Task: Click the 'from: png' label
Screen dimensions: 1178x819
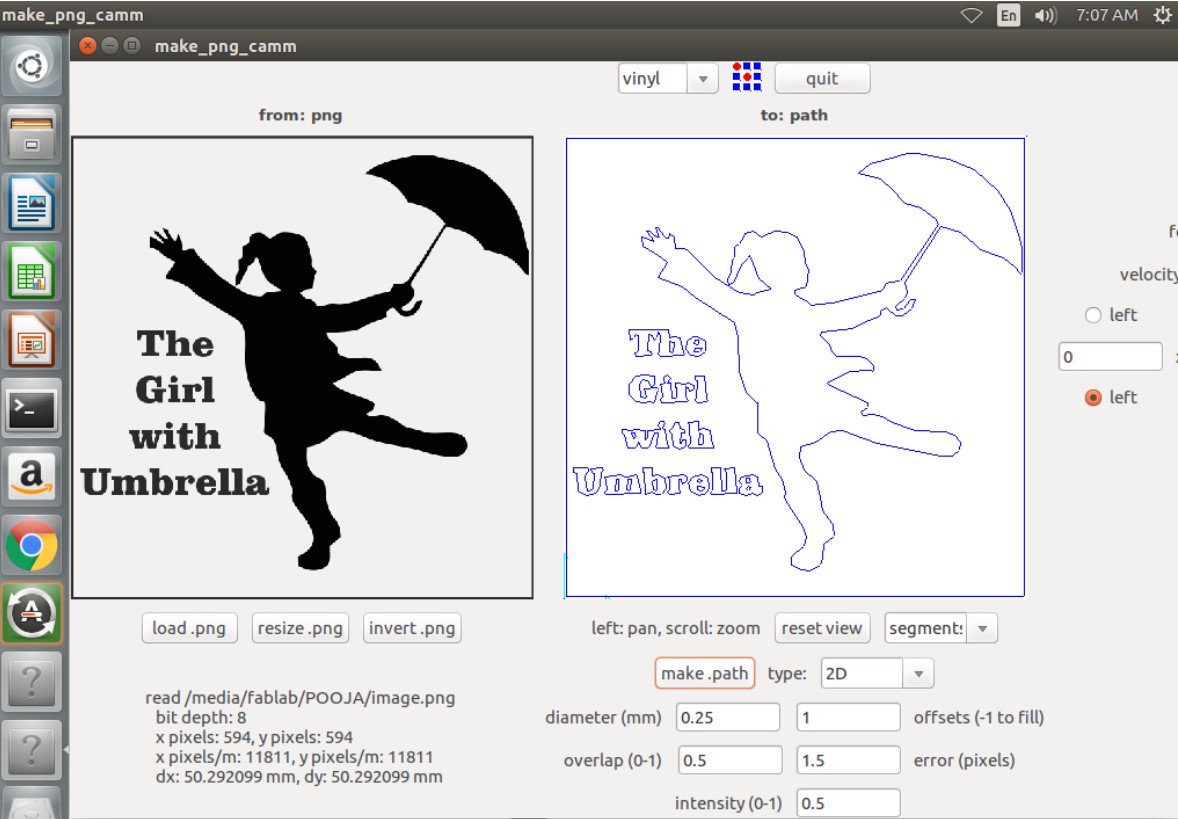Action: click(x=301, y=116)
